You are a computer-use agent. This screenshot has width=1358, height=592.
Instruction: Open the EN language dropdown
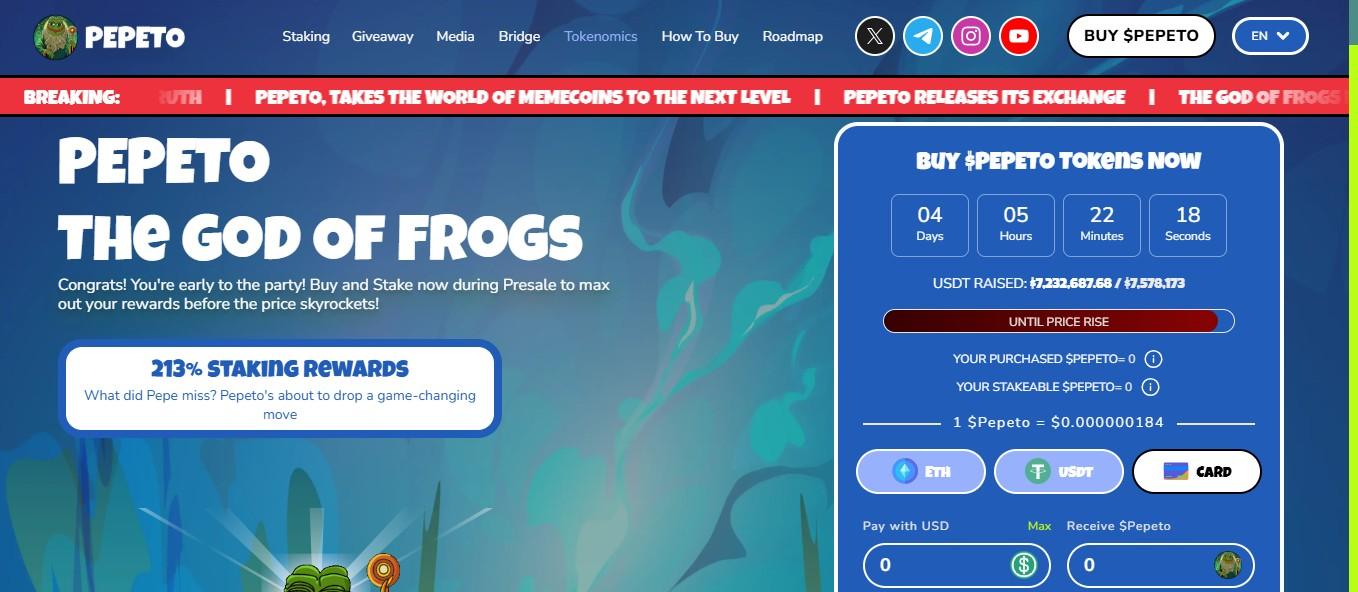click(x=1270, y=36)
